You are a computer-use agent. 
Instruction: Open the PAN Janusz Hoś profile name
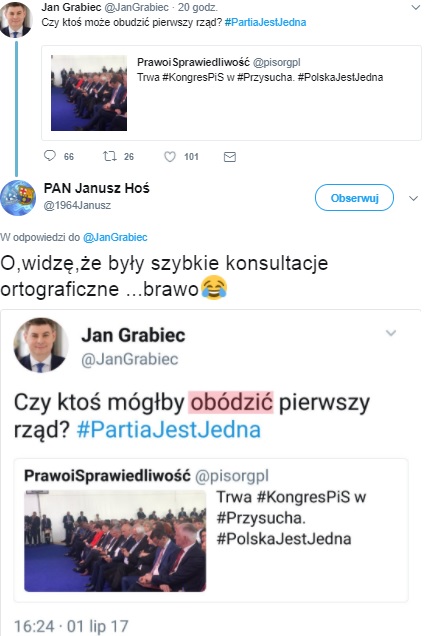click(96, 188)
